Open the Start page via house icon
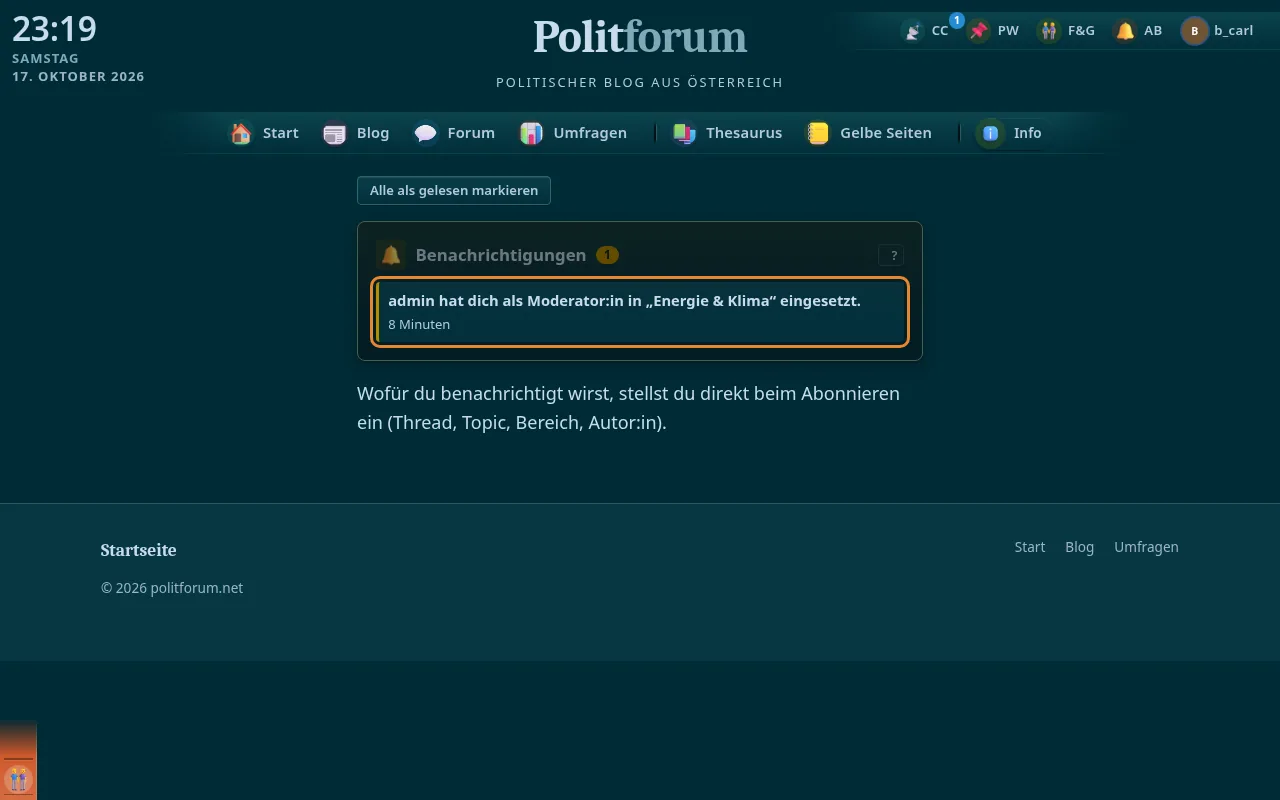The image size is (1280, 800). (241, 133)
